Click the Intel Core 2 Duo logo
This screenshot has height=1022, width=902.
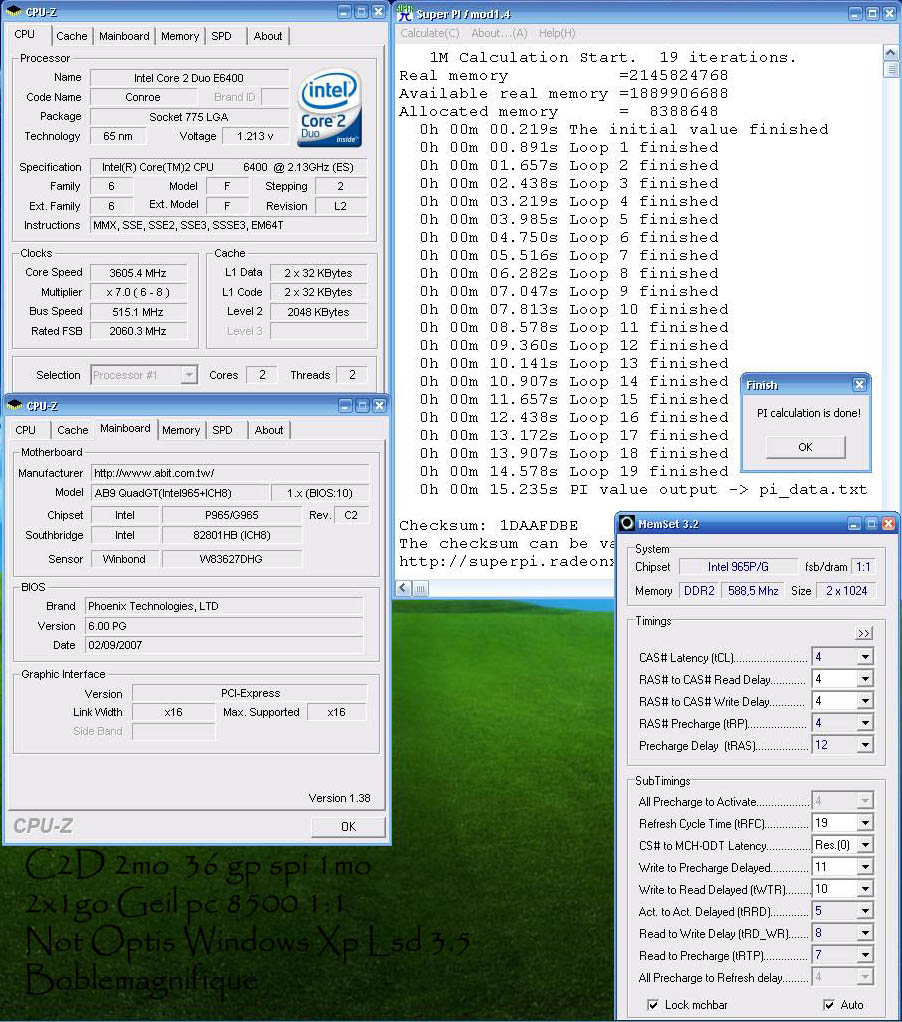coord(329,108)
